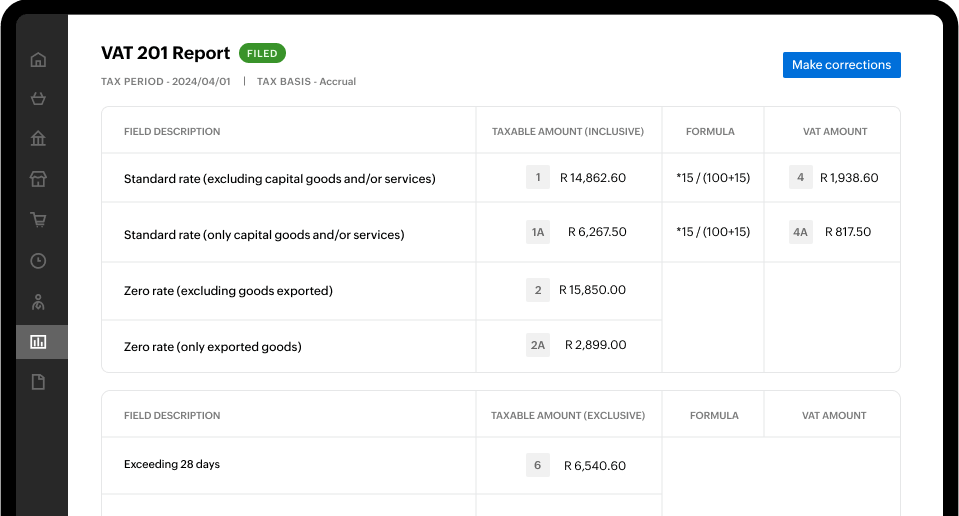The image size is (959, 516).
Task: Click field box 2A beside R 2,899.00
Action: pos(538,345)
